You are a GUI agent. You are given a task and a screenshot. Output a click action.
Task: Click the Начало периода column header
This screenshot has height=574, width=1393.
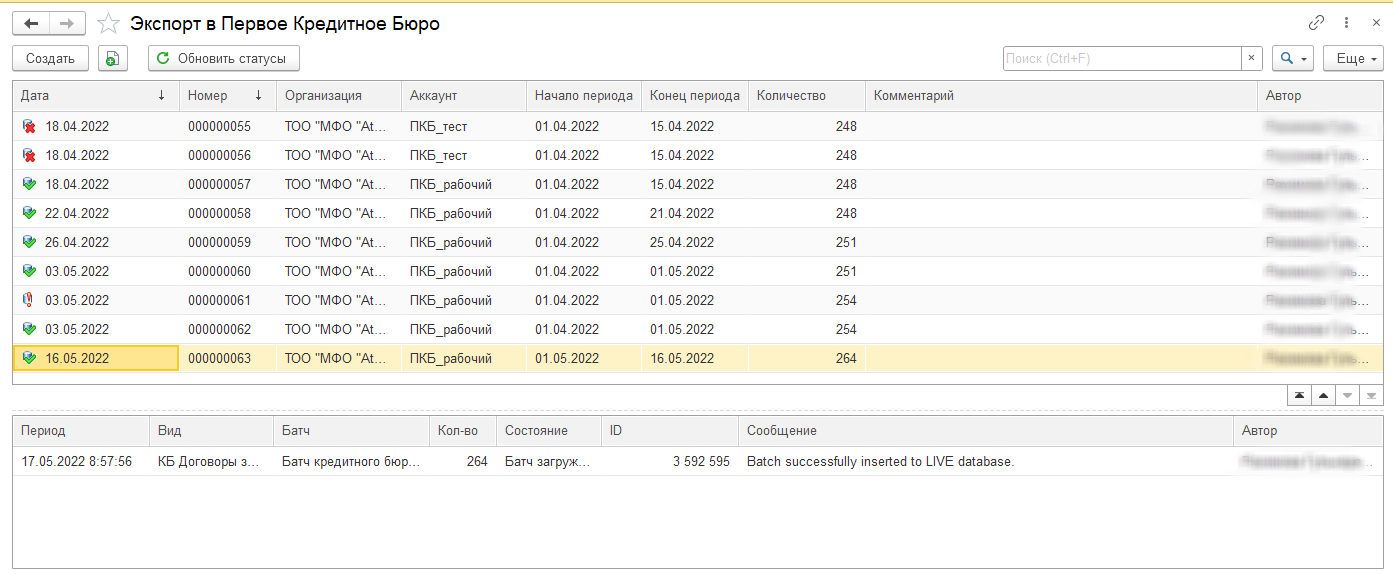click(x=584, y=96)
